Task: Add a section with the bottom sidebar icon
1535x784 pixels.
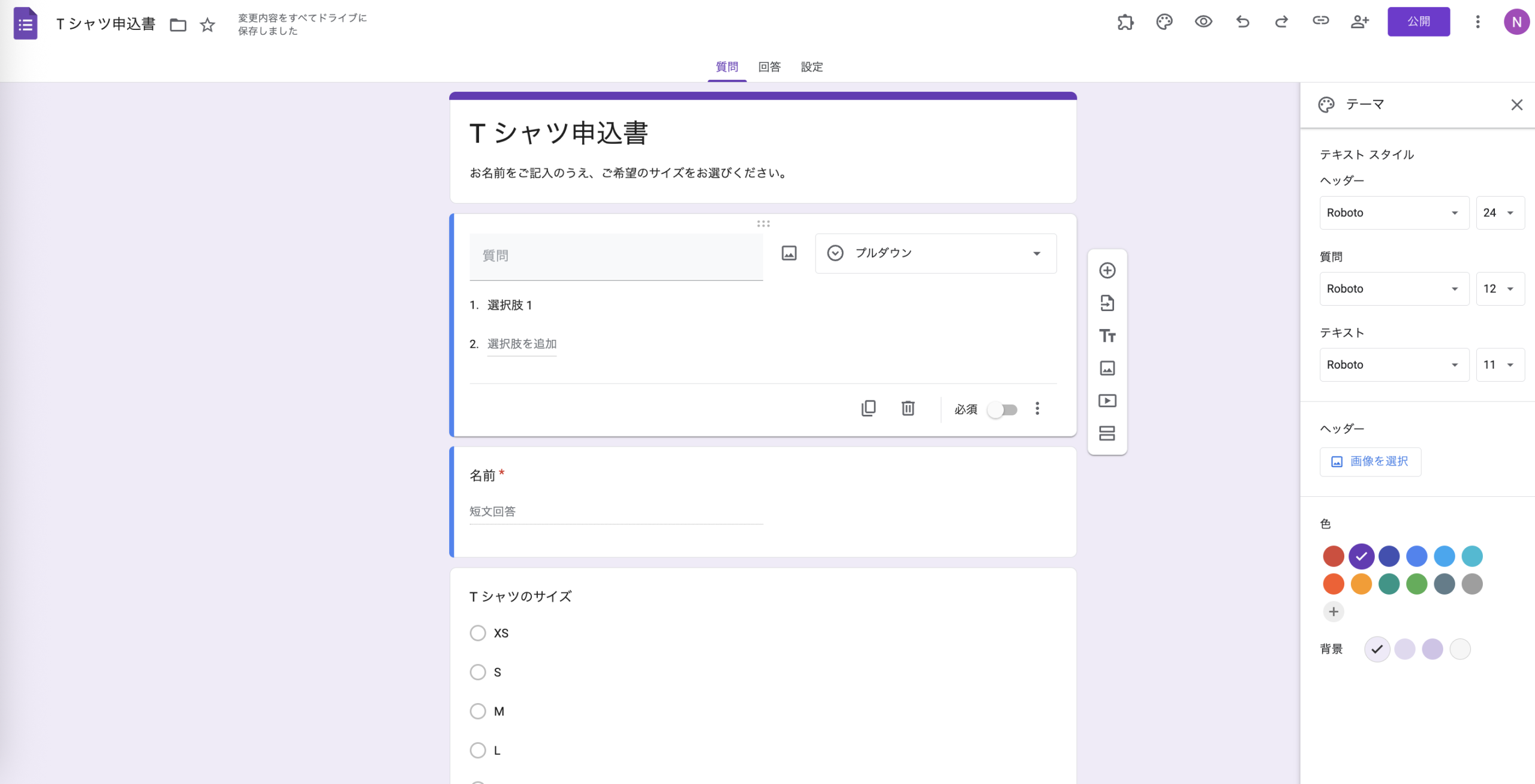Action: tap(1107, 433)
